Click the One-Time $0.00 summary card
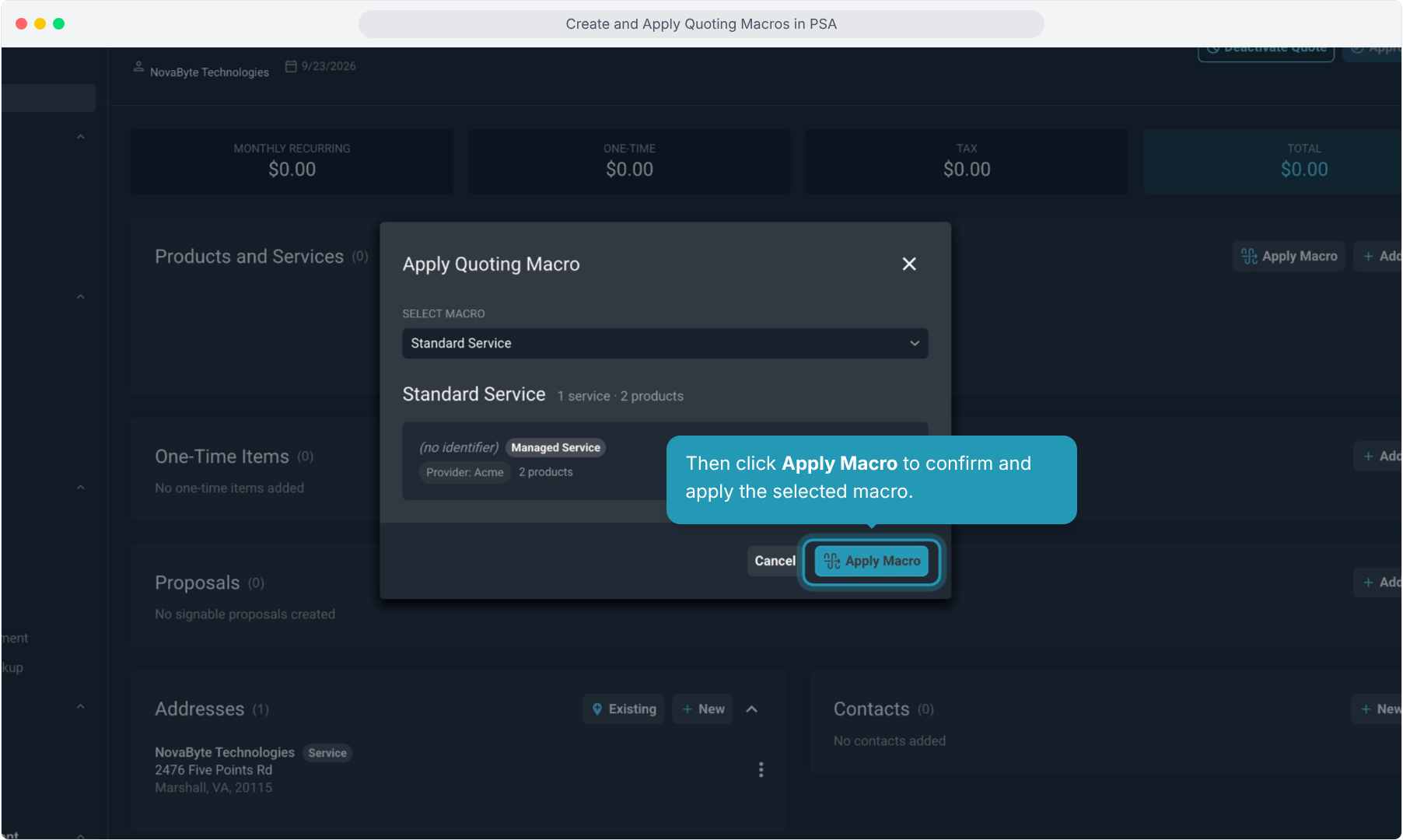The width and height of the screenshot is (1403, 840). click(x=630, y=162)
